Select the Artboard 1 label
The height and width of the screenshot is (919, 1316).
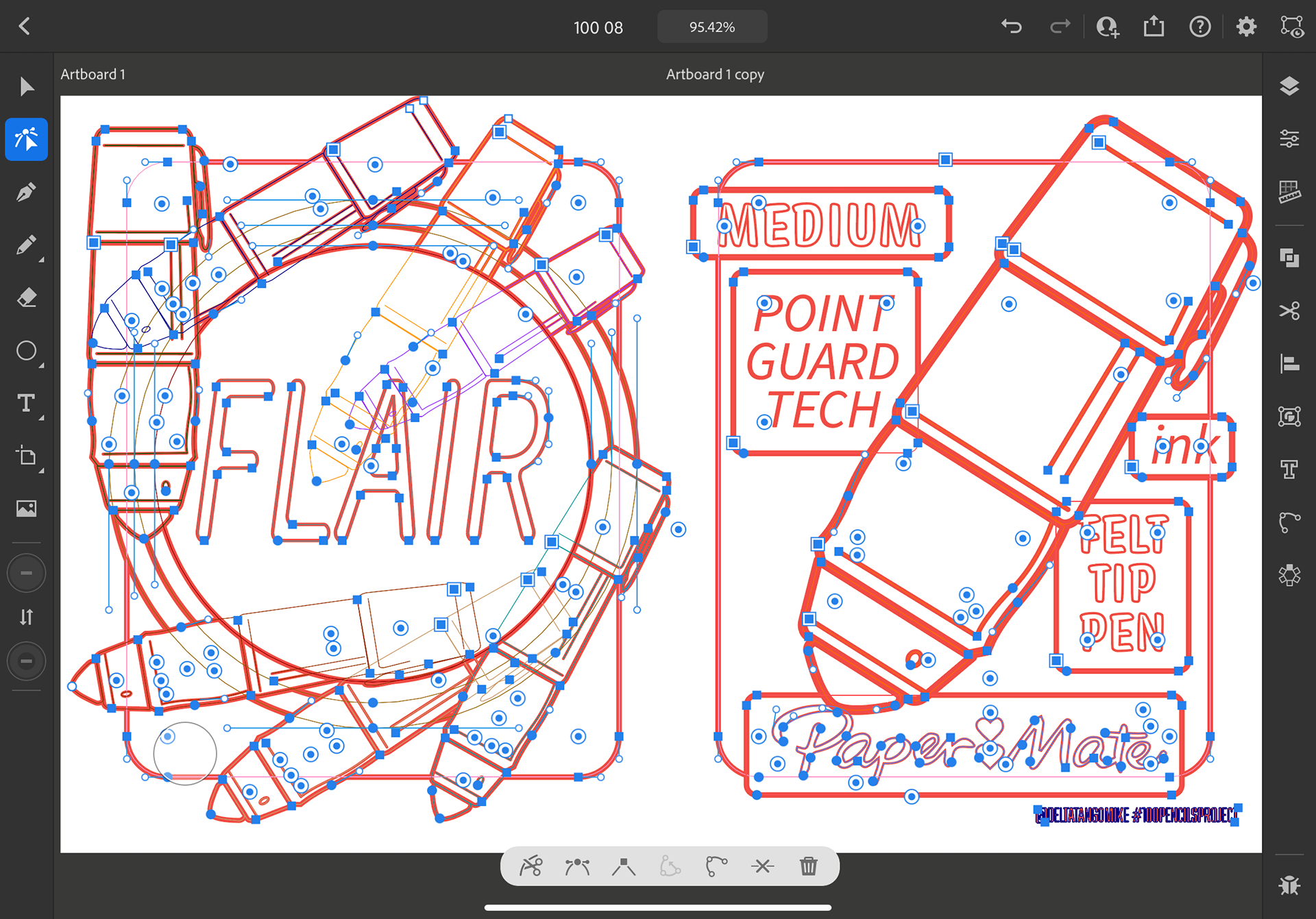click(x=93, y=74)
